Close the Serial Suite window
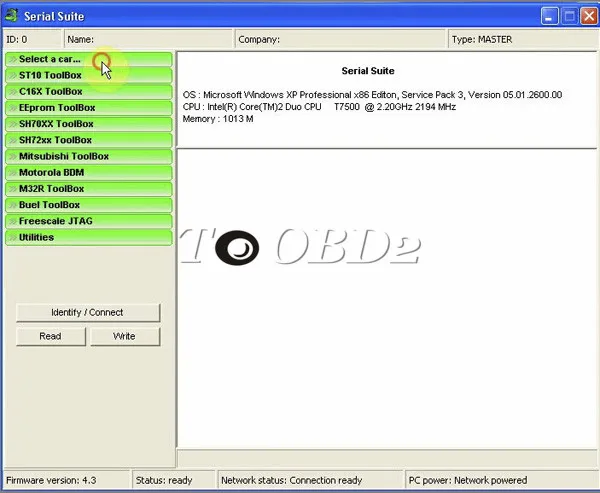 coord(589,16)
